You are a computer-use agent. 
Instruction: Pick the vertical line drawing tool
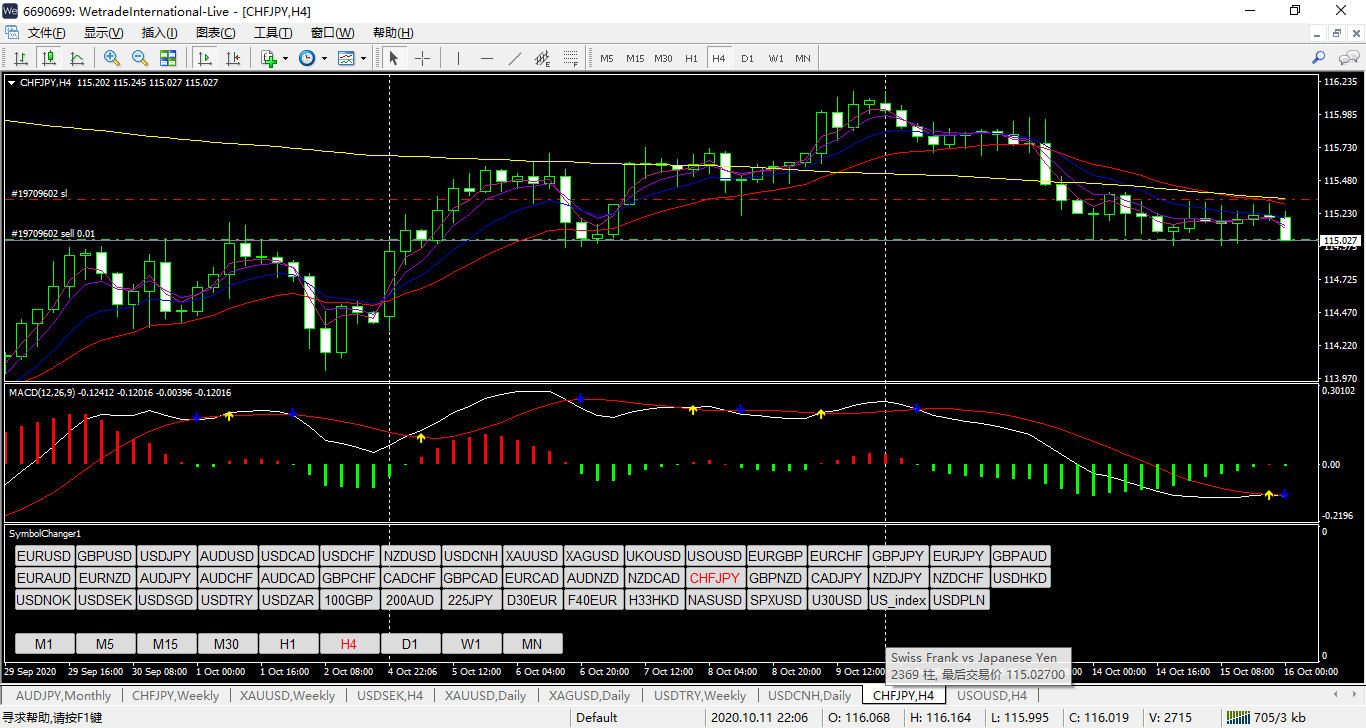pyautogui.click(x=458, y=58)
